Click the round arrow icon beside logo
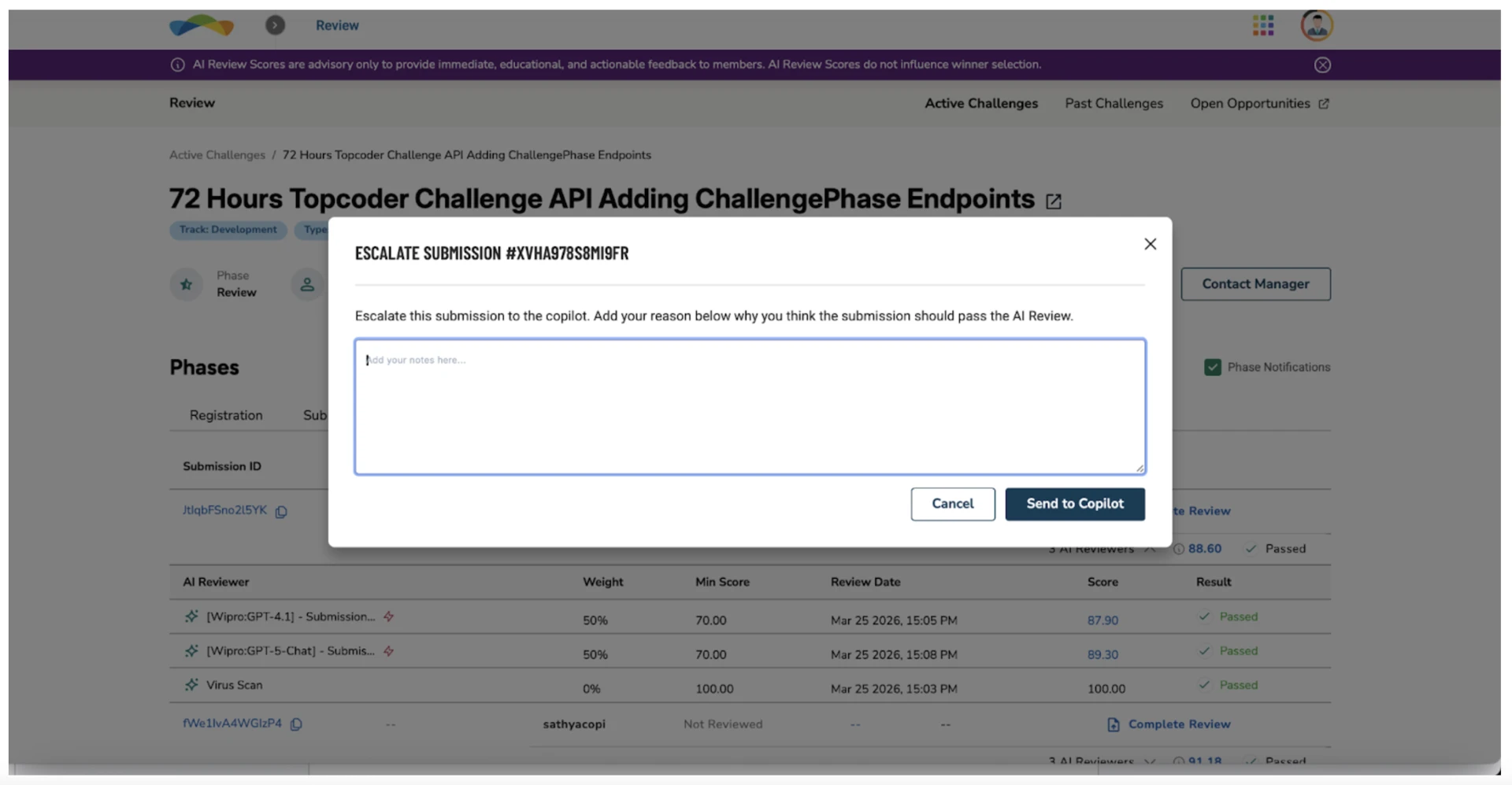This screenshot has height=785, width=1512. tap(275, 25)
